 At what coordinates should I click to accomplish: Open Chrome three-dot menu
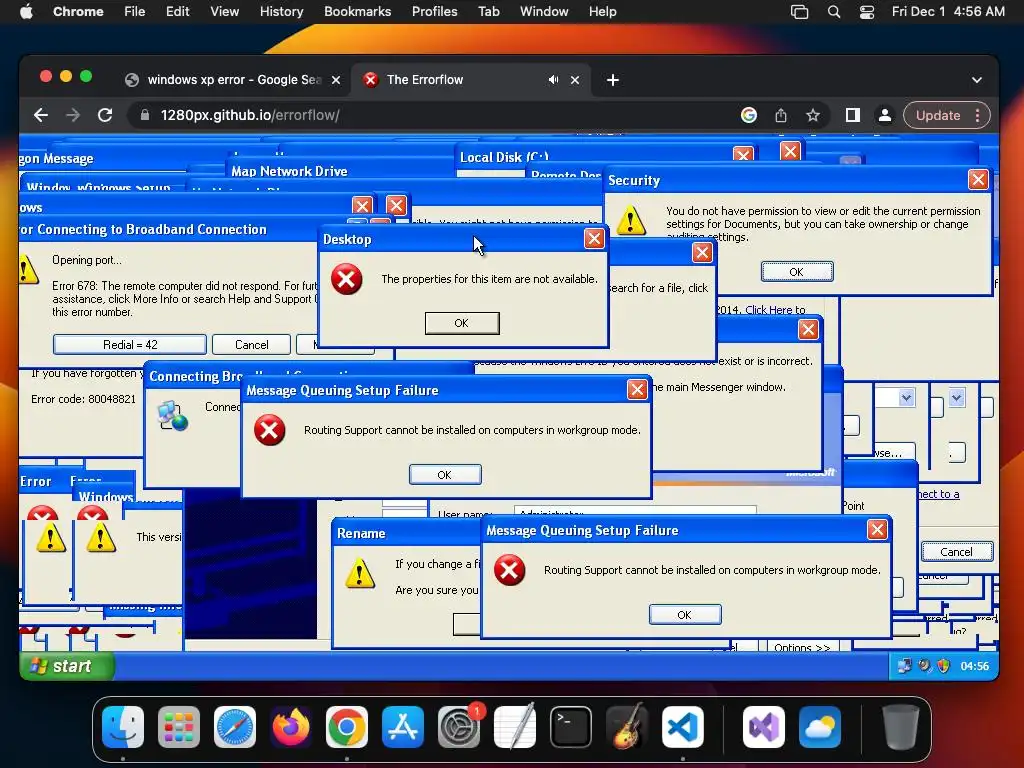(977, 116)
